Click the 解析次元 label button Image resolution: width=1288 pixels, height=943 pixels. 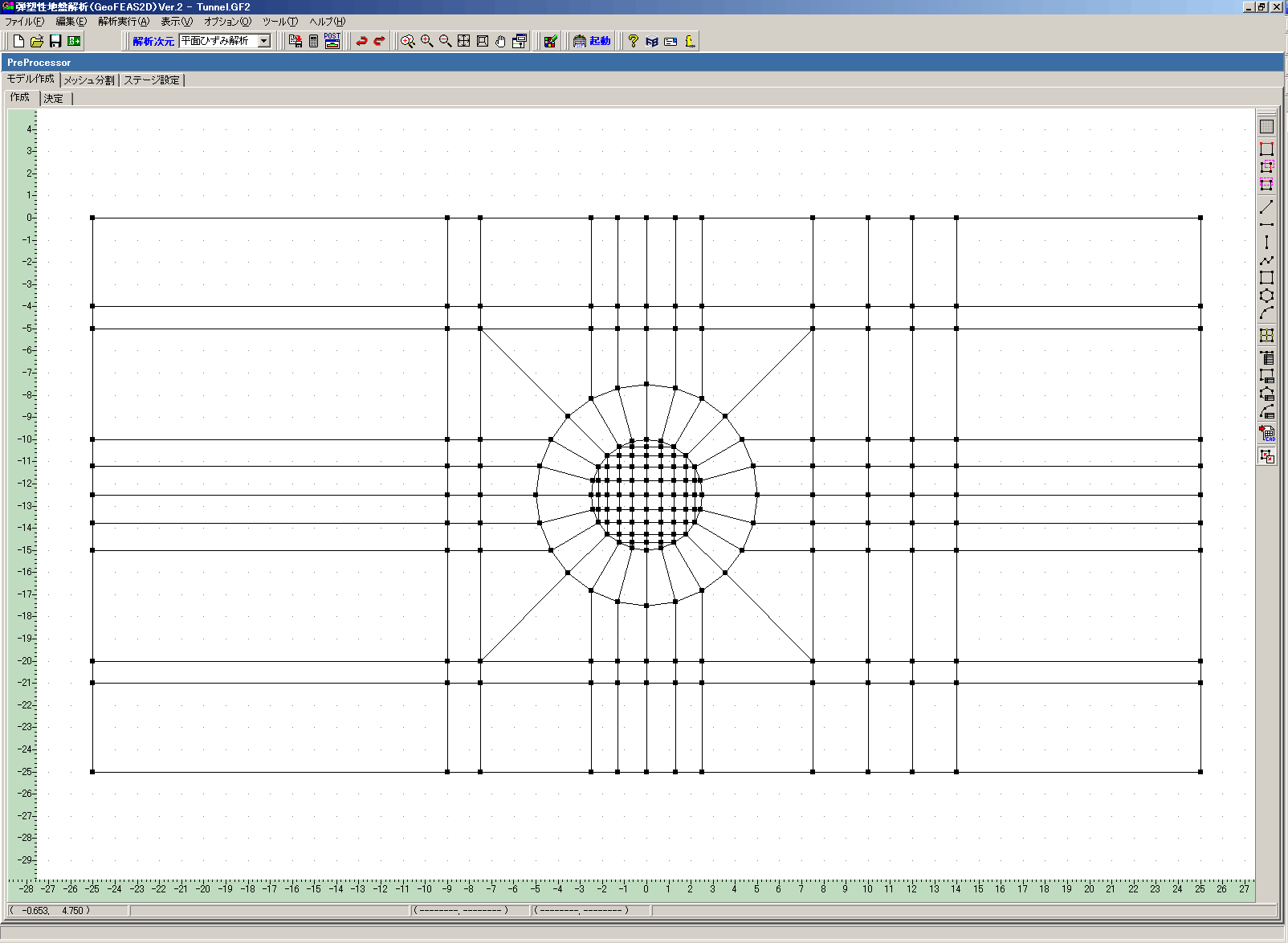point(153,41)
